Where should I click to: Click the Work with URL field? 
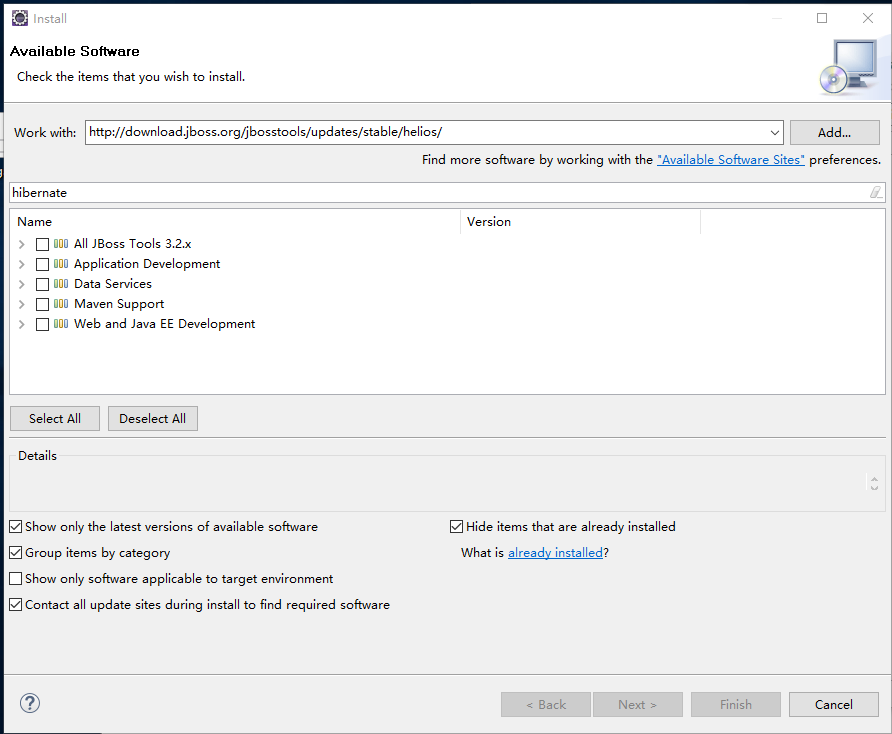[434, 133]
